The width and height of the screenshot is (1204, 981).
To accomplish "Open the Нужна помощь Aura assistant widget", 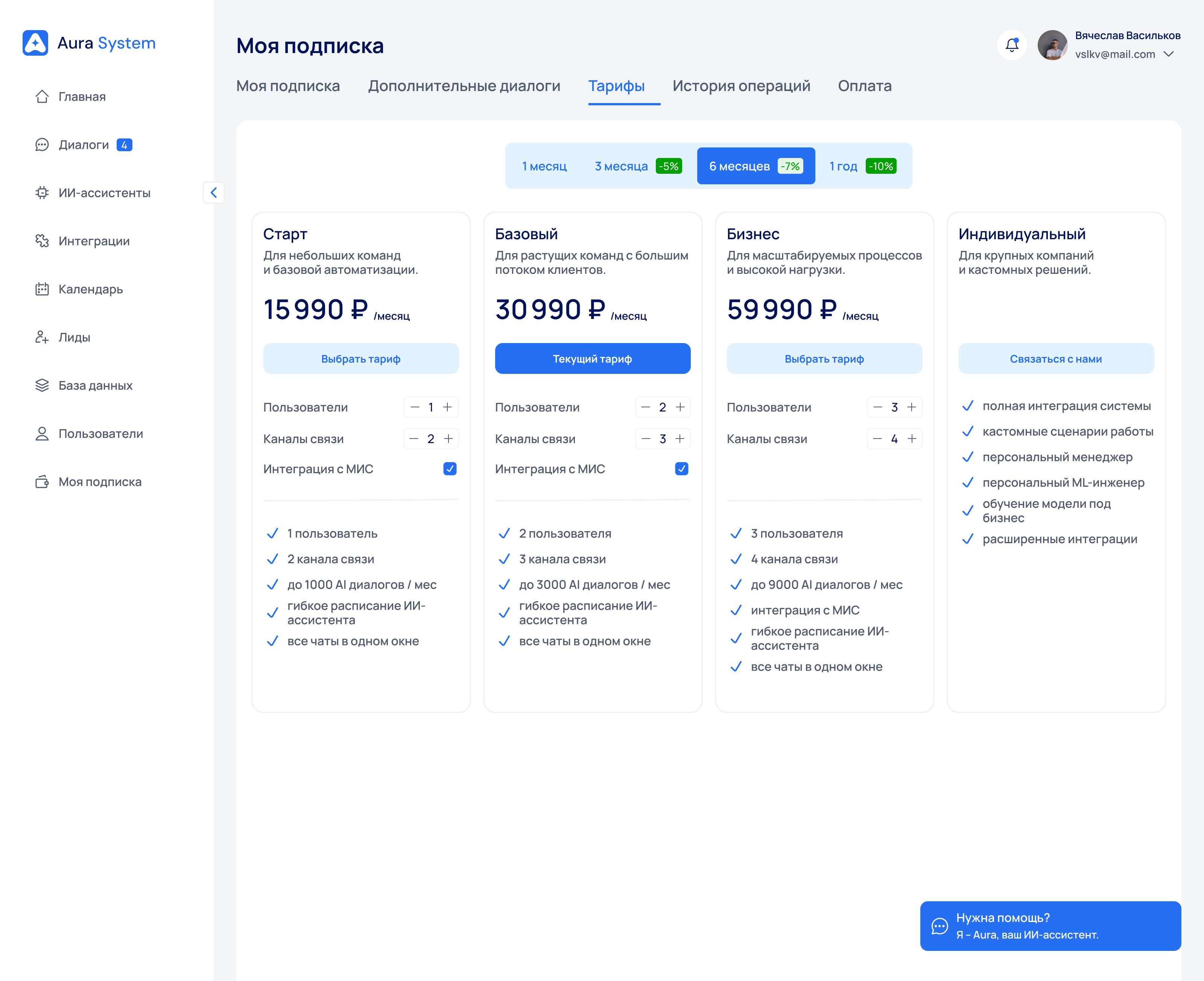I will pyautogui.click(x=1050, y=926).
